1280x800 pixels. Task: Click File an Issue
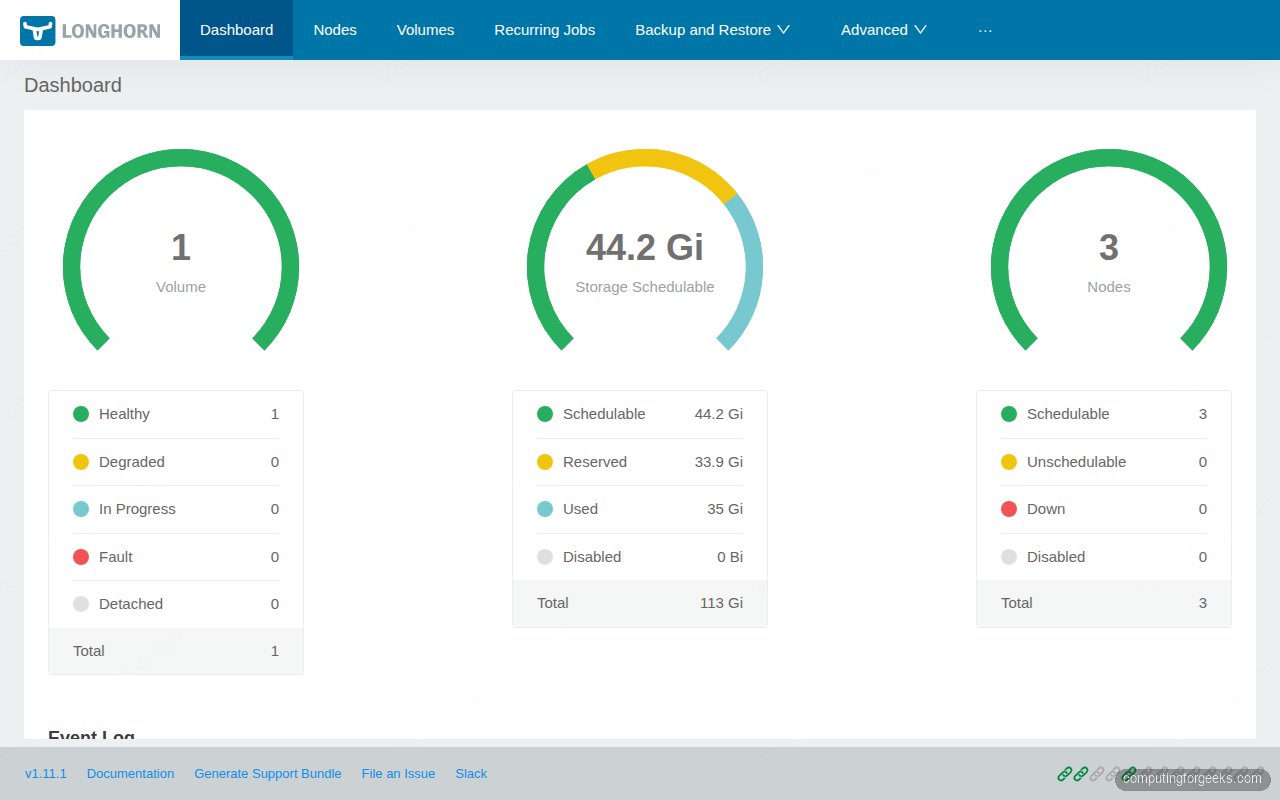click(x=398, y=773)
